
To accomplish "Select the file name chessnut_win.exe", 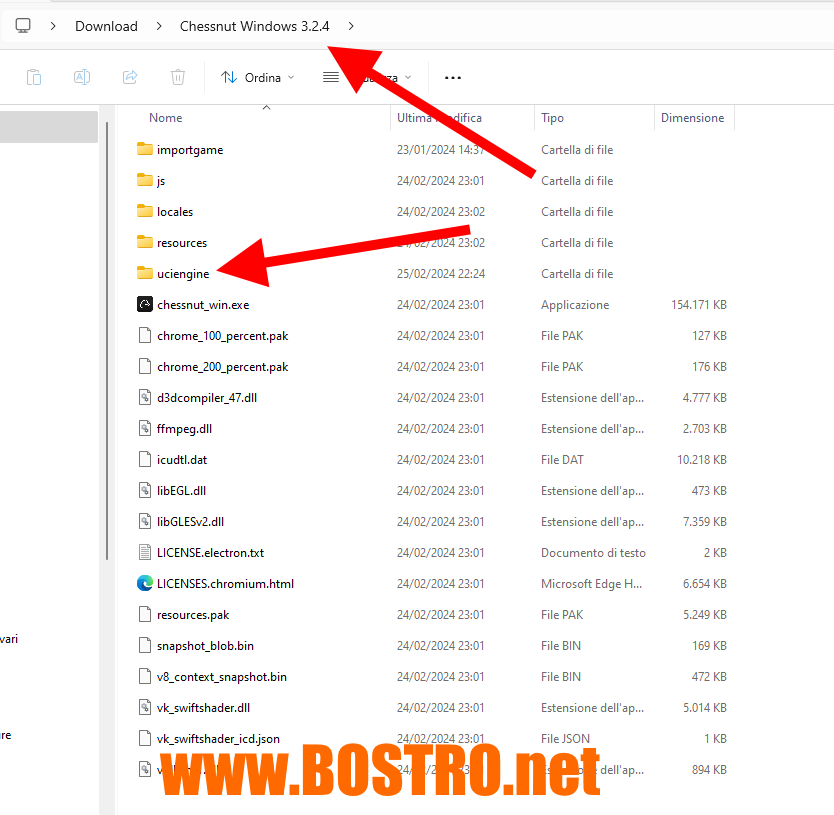I will pos(203,305).
